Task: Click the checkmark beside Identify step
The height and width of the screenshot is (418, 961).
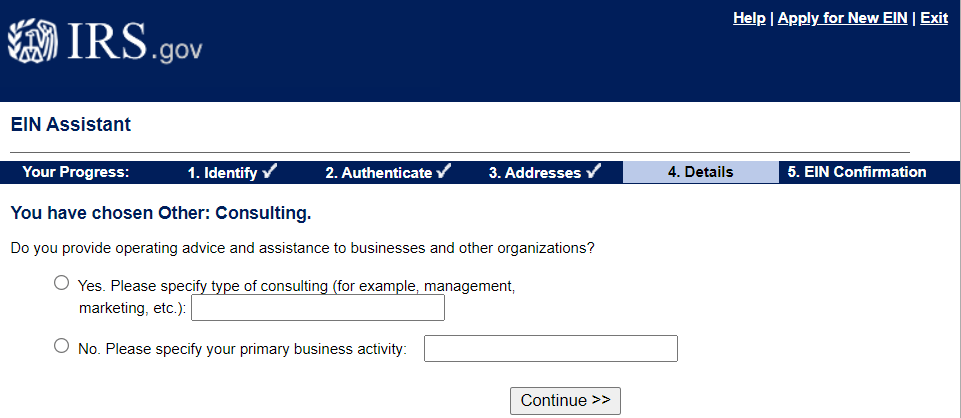Action: click(270, 172)
